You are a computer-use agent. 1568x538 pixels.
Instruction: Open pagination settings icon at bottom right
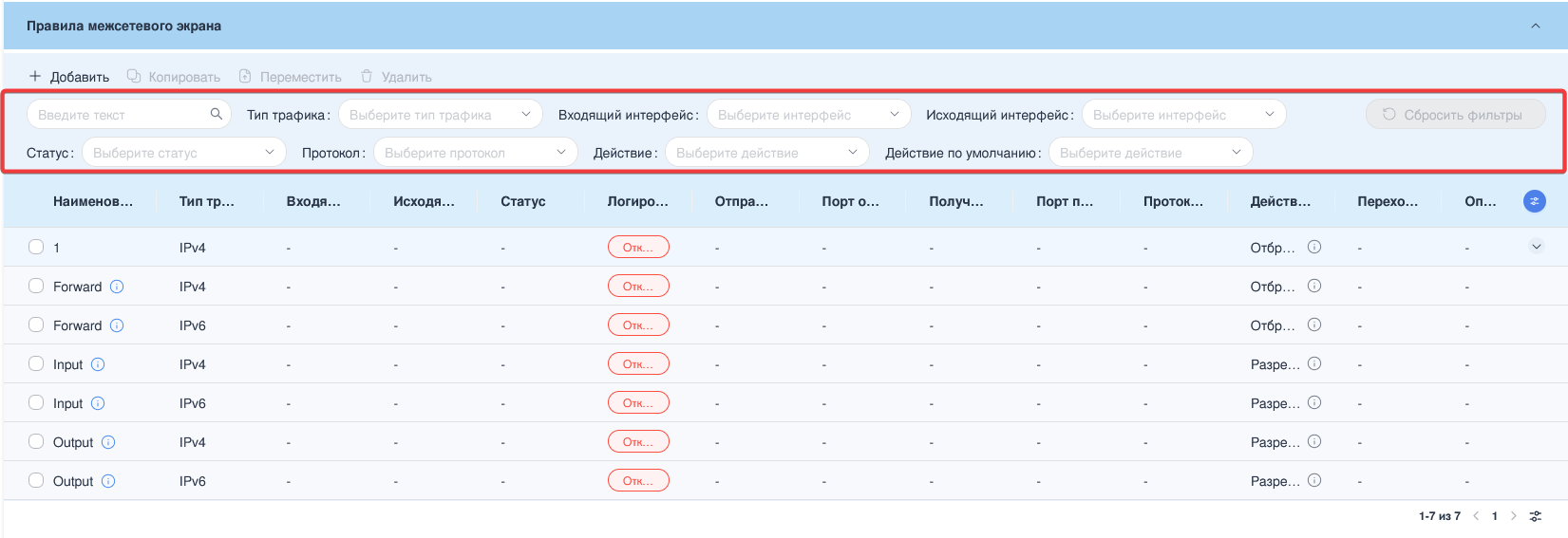tap(1536, 516)
